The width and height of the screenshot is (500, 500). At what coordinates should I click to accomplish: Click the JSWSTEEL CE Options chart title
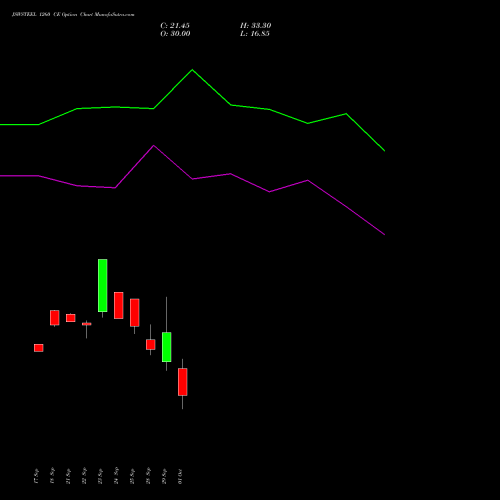click(73, 15)
